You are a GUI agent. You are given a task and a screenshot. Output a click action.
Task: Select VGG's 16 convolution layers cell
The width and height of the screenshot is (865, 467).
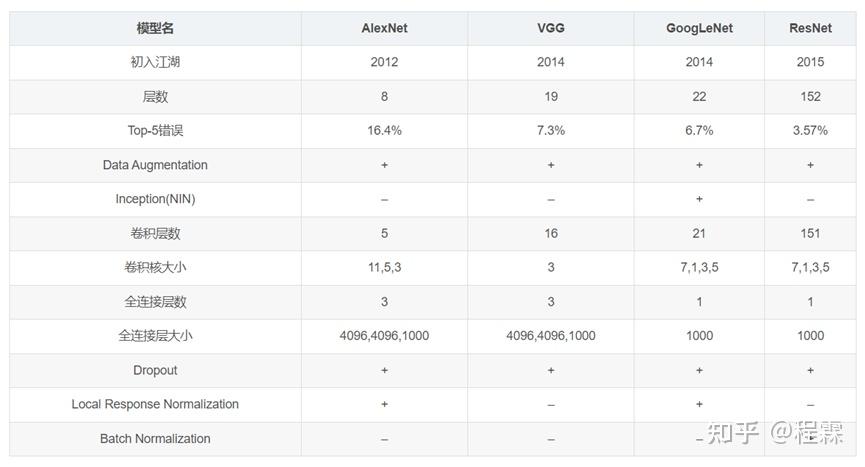click(x=551, y=233)
